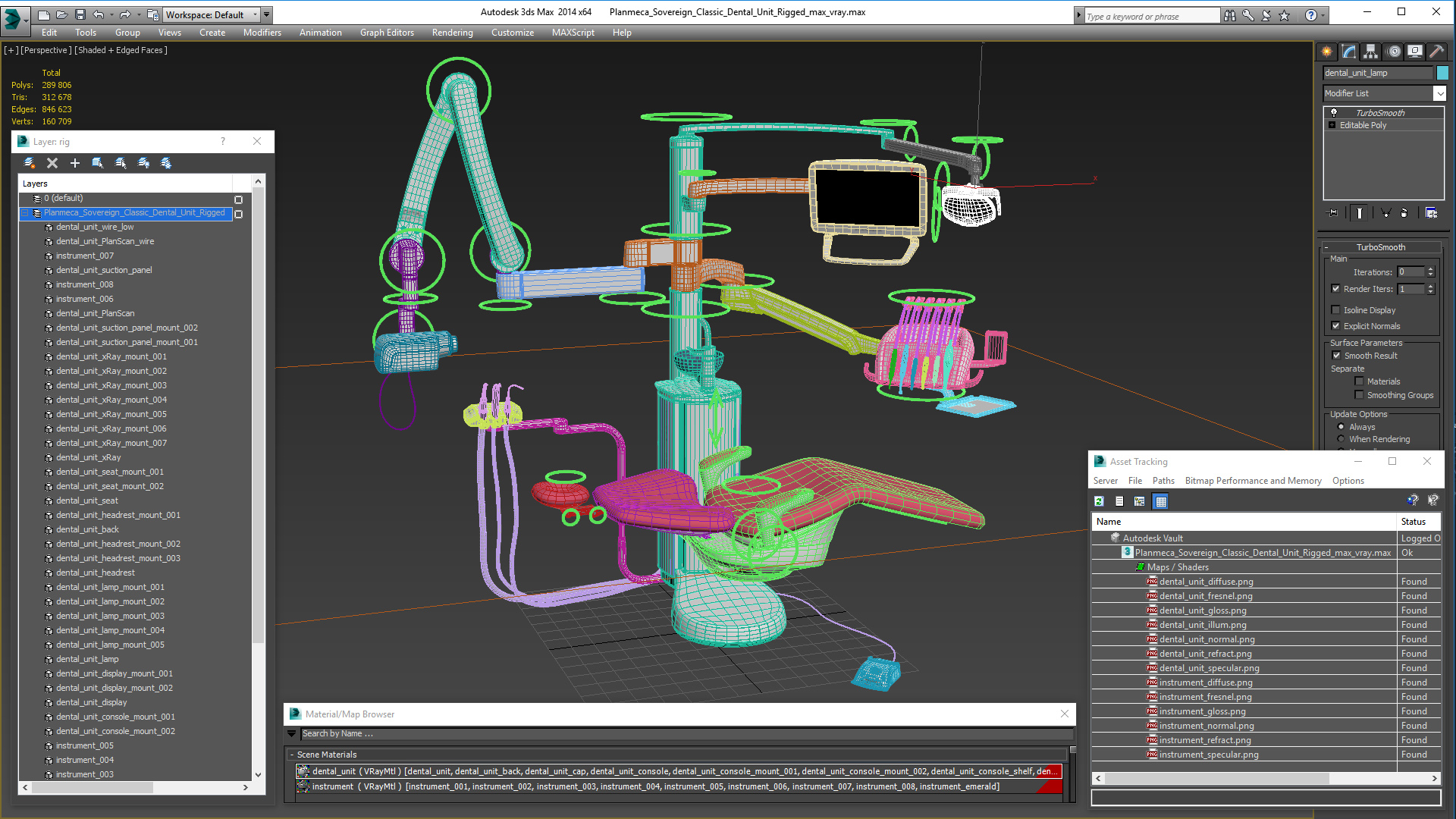
Task: Open the undo history dropdown arrow
Action: point(111,14)
